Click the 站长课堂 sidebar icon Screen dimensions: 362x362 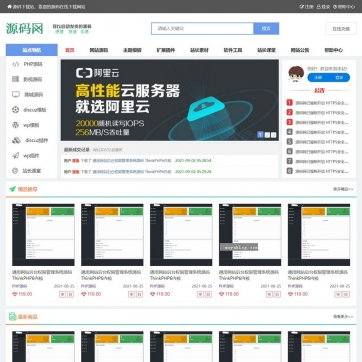(x=15, y=171)
